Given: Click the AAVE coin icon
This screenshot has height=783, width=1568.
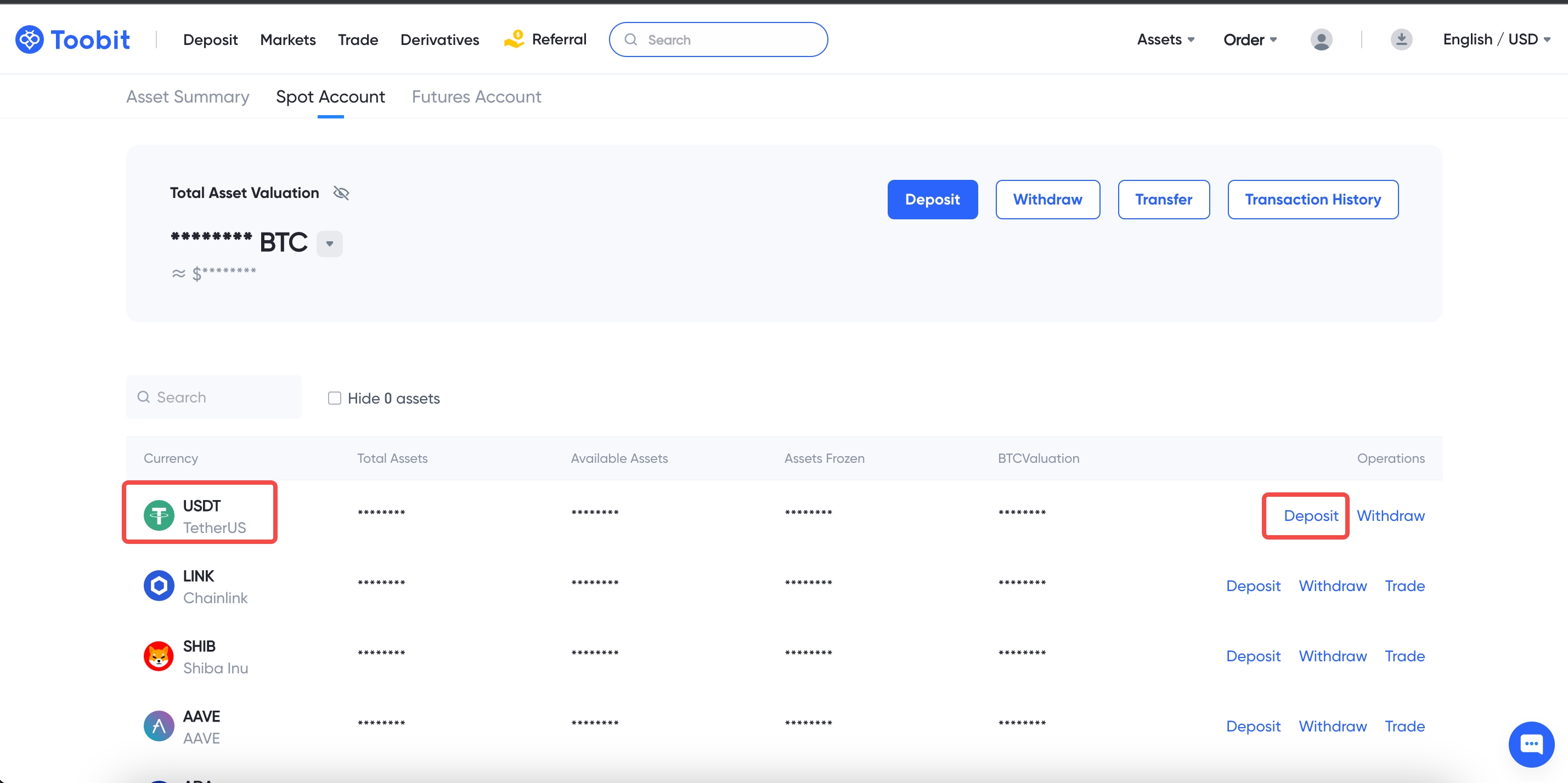Looking at the screenshot, I should coord(159,726).
